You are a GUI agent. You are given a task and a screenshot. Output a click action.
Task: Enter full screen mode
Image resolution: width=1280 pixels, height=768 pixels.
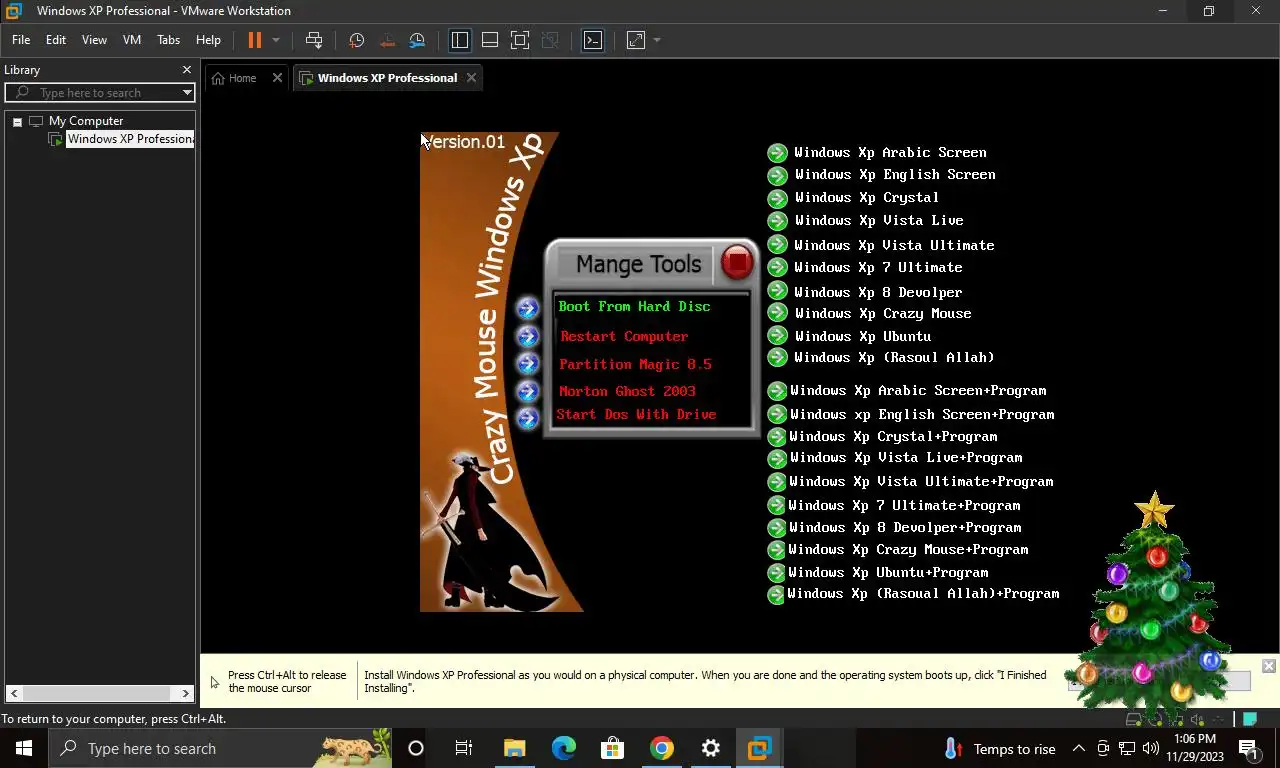tap(520, 40)
